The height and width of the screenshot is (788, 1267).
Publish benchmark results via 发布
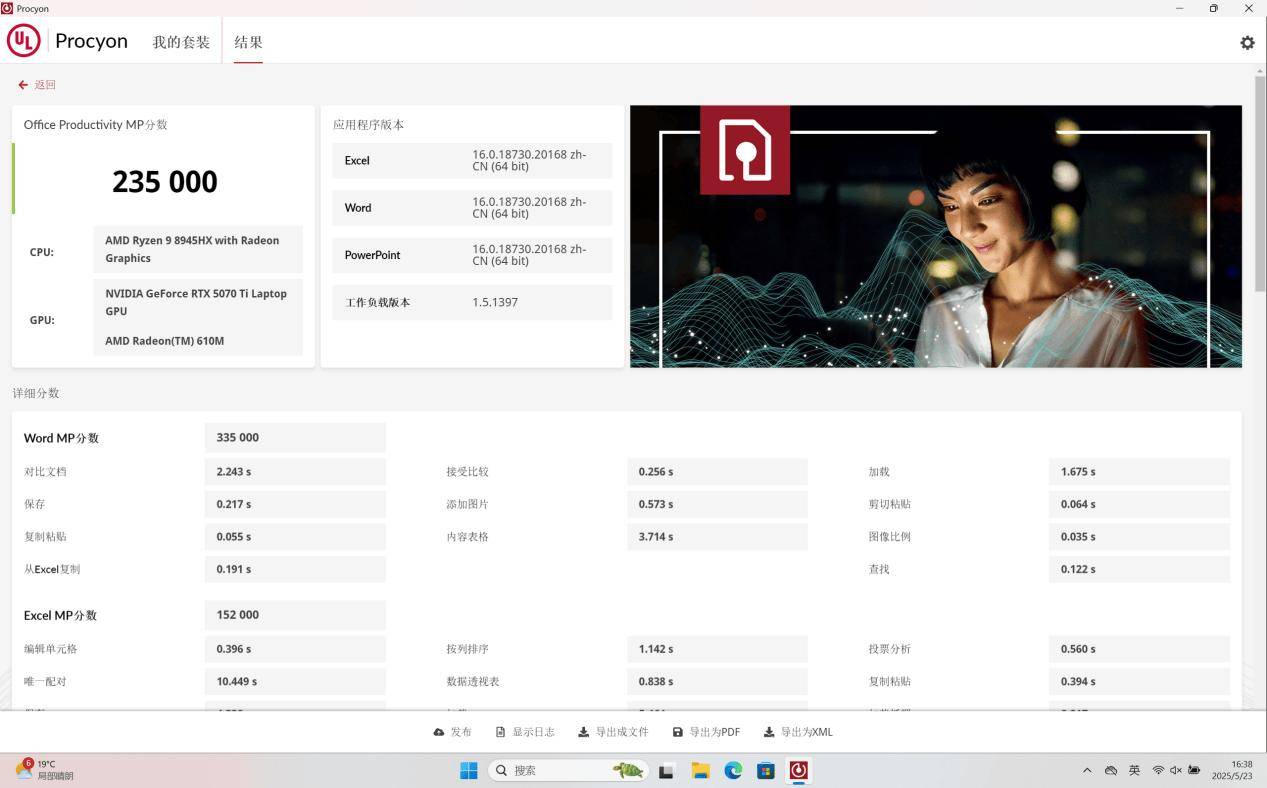point(459,731)
